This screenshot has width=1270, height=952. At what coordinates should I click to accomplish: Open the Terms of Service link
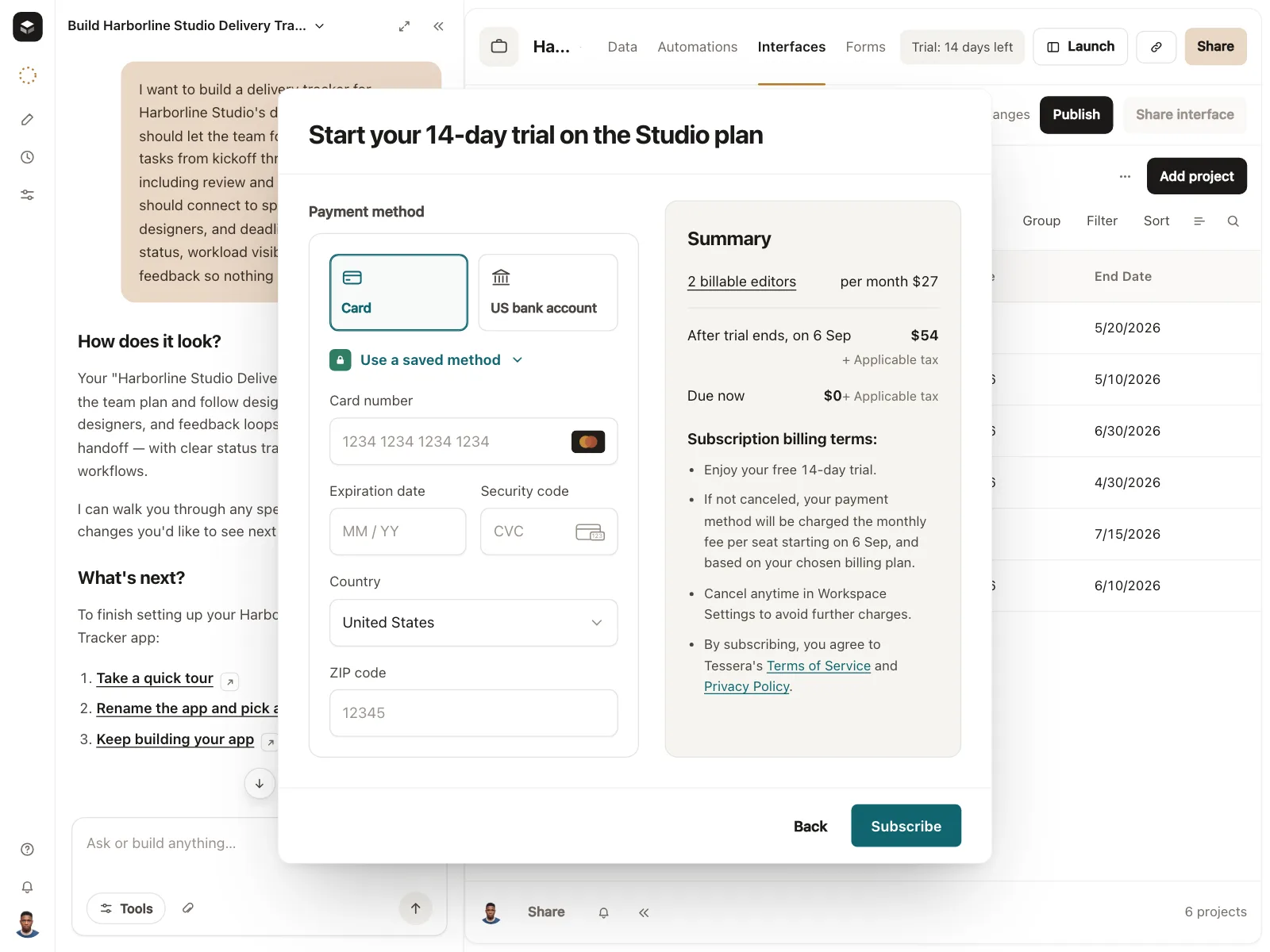818,666
